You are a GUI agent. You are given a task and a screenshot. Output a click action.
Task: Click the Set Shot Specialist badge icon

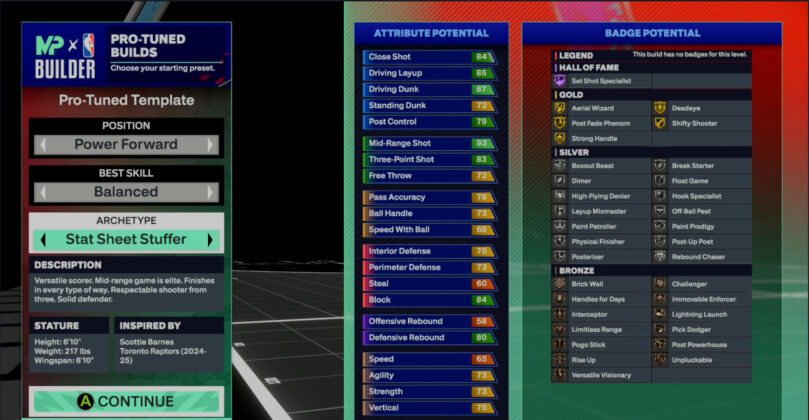coord(560,80)
